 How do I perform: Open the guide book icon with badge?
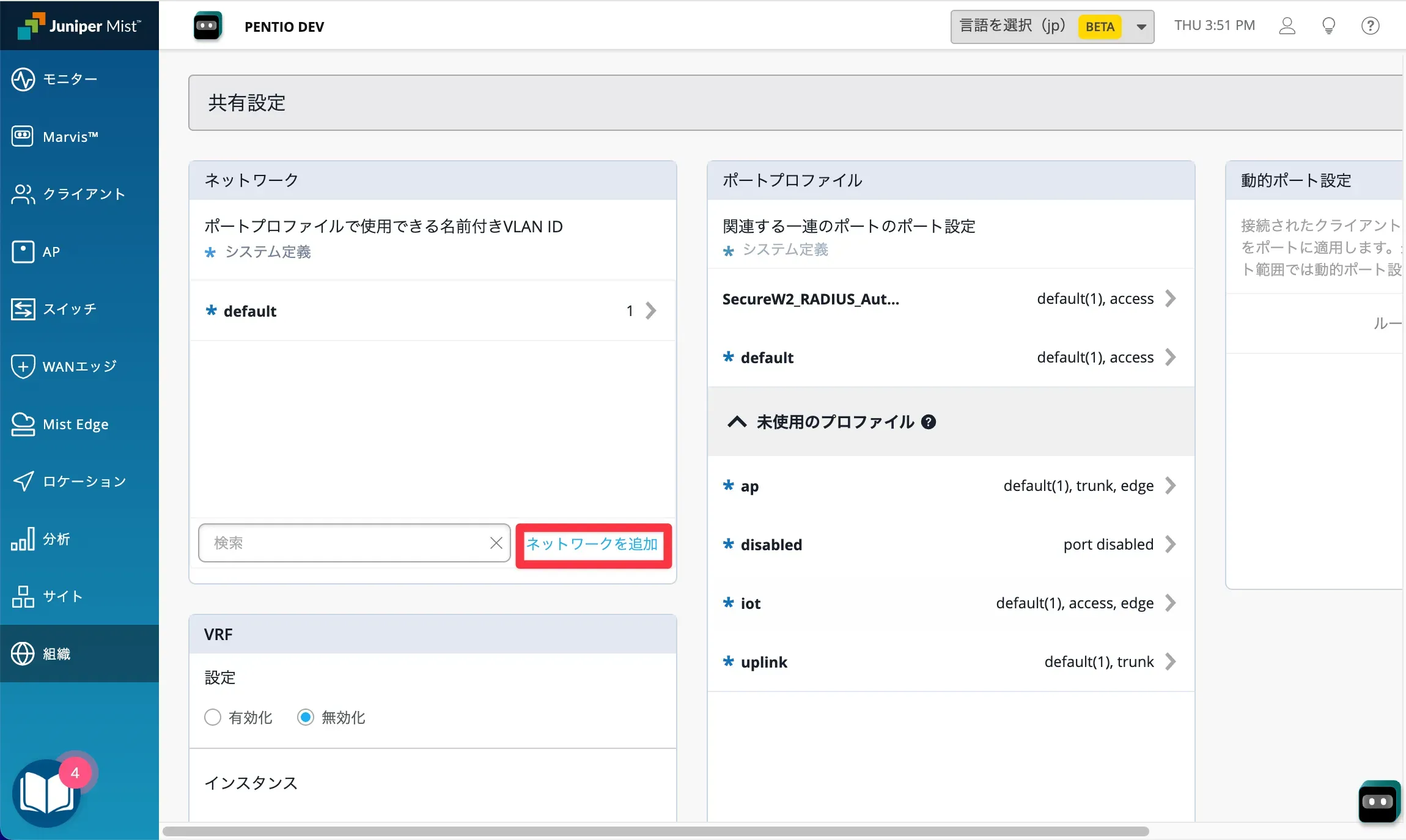(47, 793)
